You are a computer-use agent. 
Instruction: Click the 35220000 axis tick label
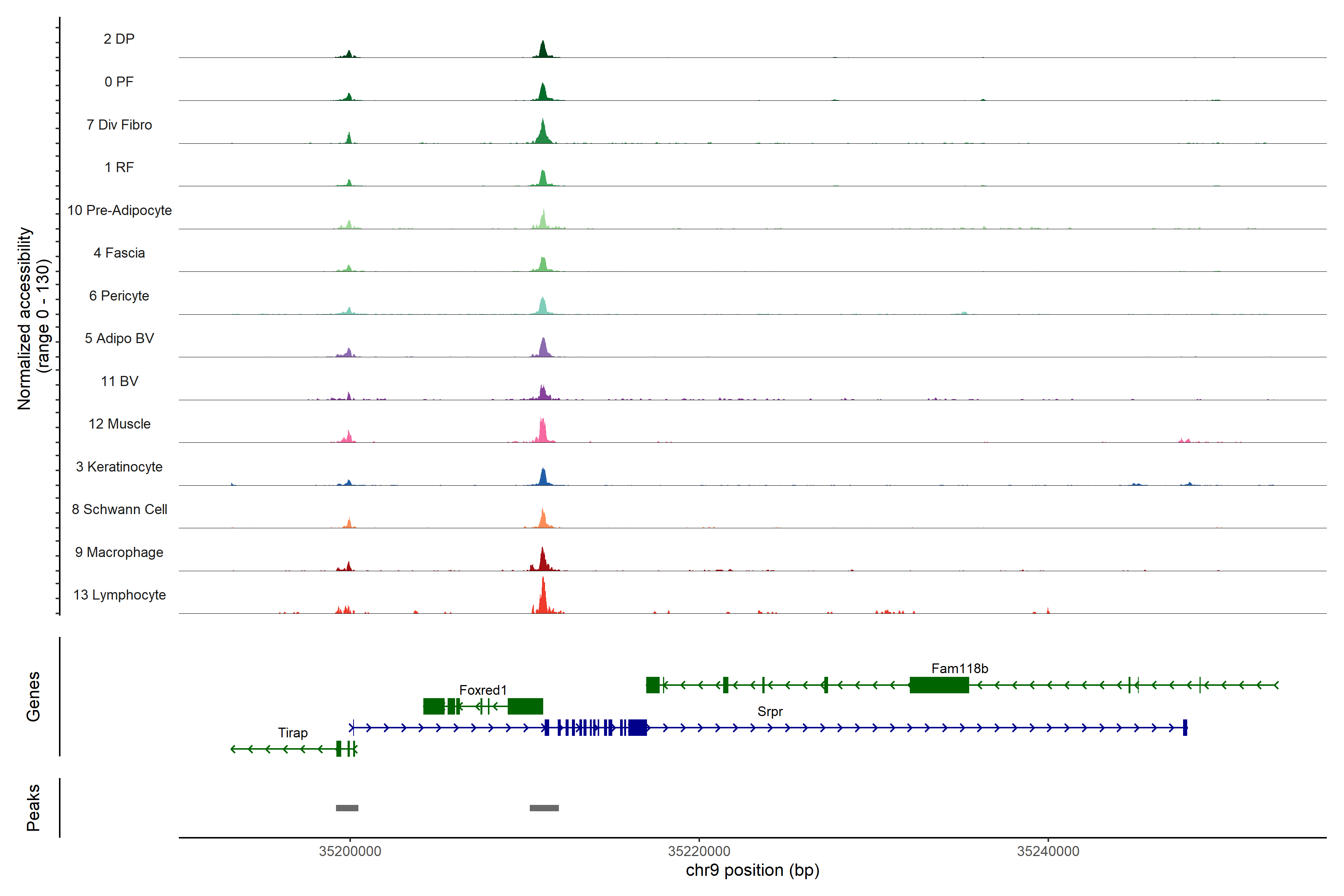[699, 851]
